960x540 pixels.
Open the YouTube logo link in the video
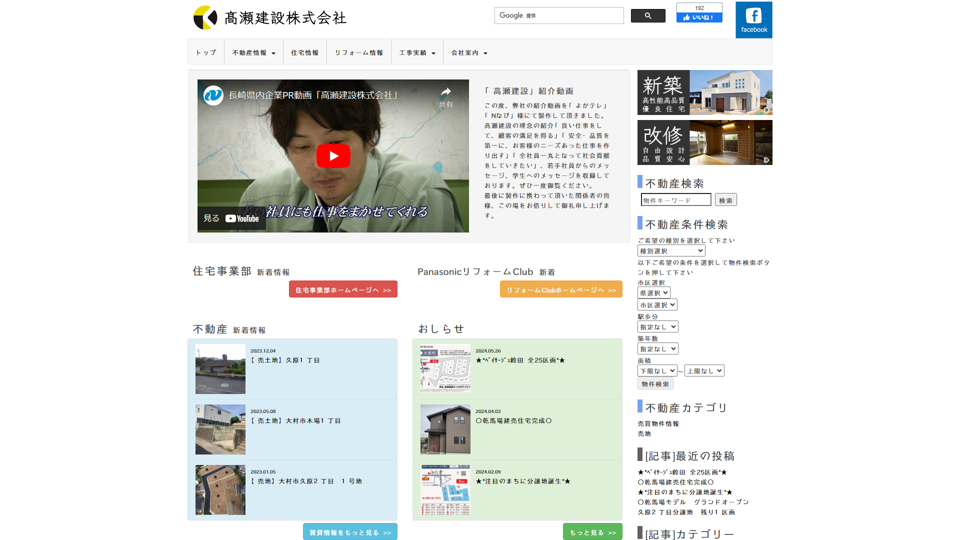tap(242, 218)
